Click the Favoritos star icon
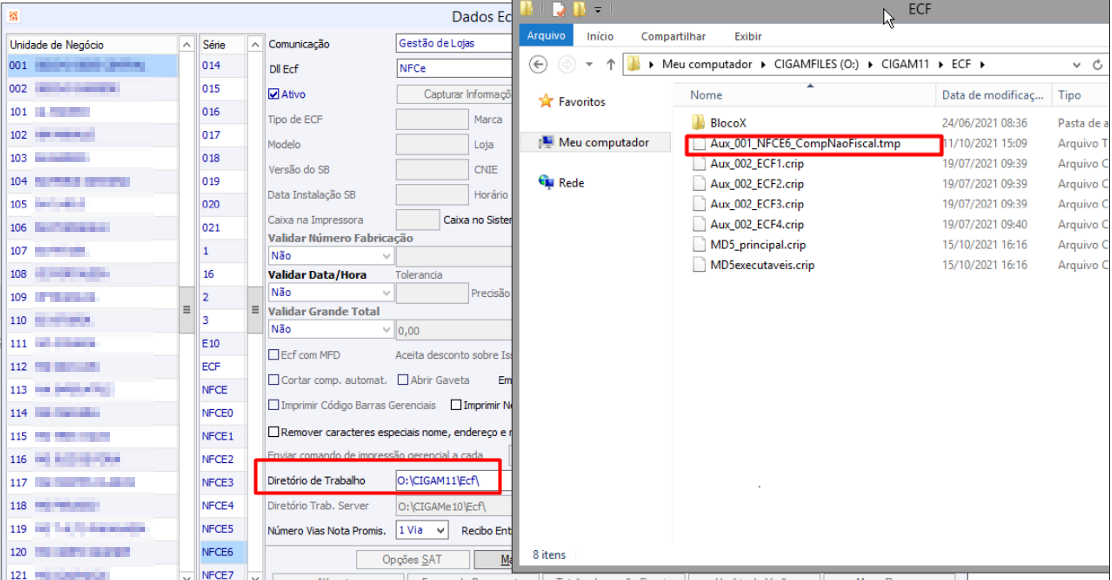The width and height of the screenshot is (1112, 580). click(x=545, y=101)
